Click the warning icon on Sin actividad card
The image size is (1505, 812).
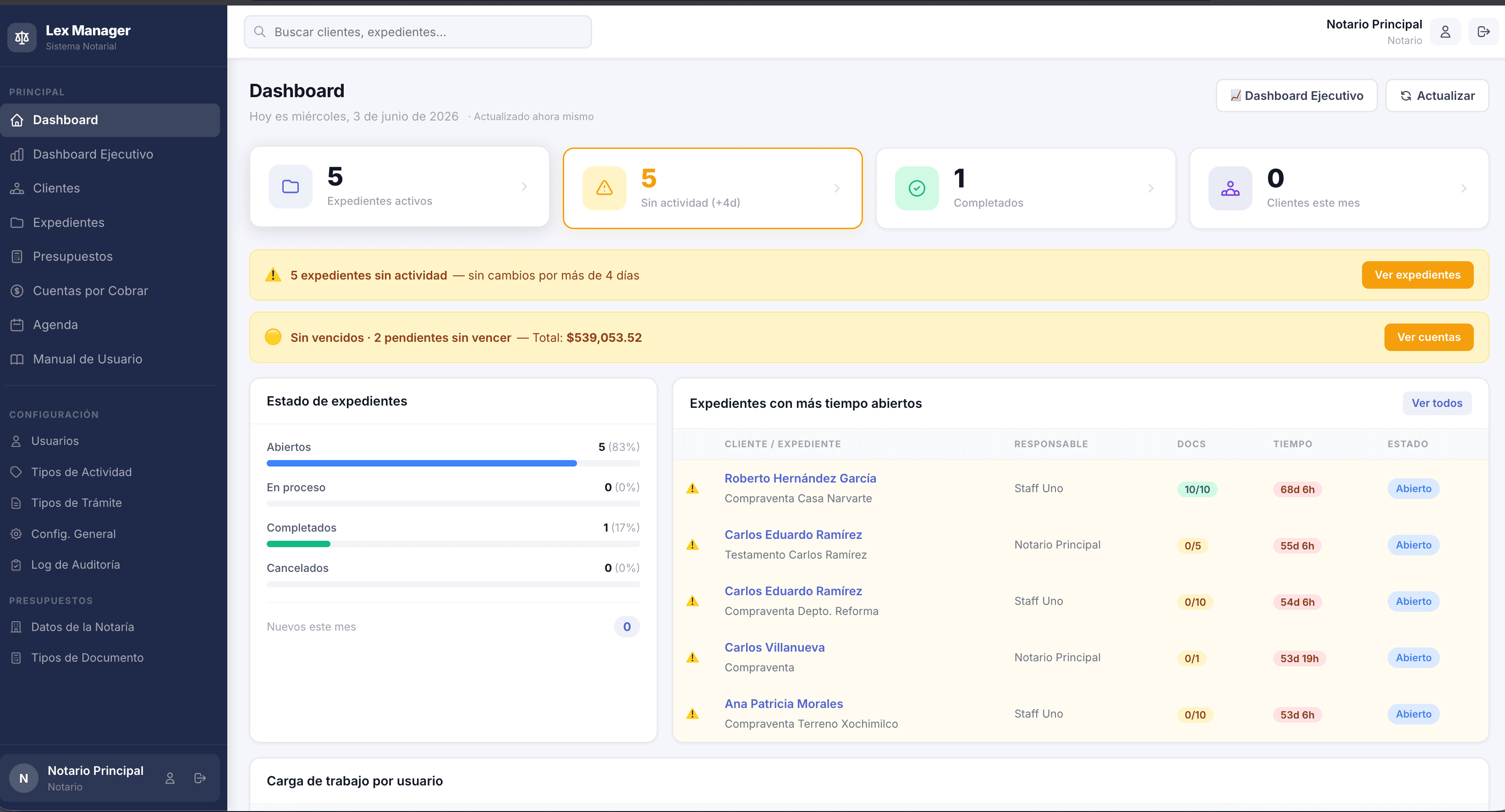point(604,188)
